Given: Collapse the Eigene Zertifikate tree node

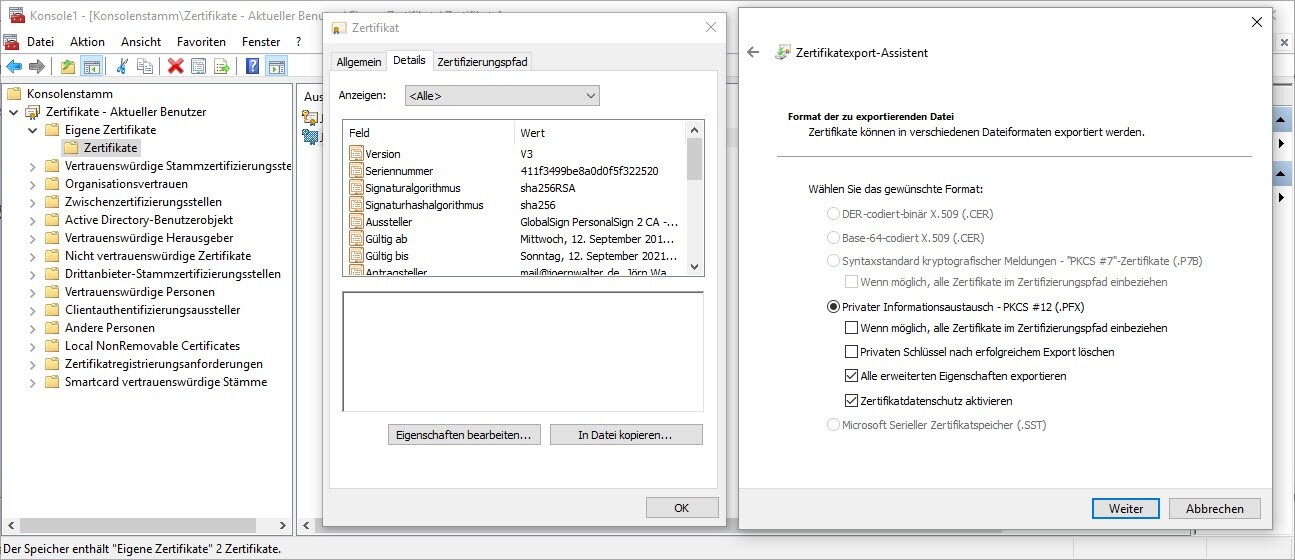Looking at the screenshot, I should coord(31,130).
